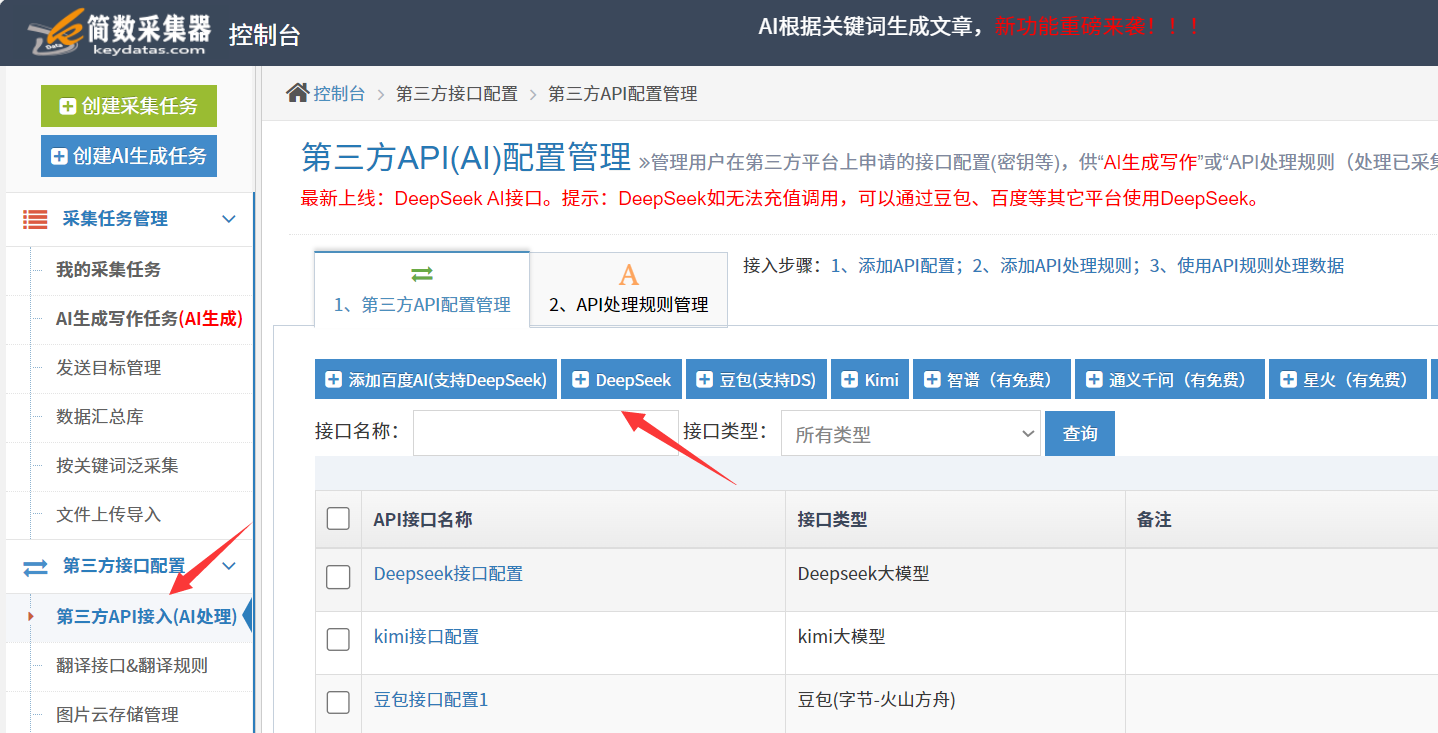Viewport: 1438px width, 733px height.
Task: Click the 第三方接口配置 breadcrumb
Action: (x=457, y=94)
